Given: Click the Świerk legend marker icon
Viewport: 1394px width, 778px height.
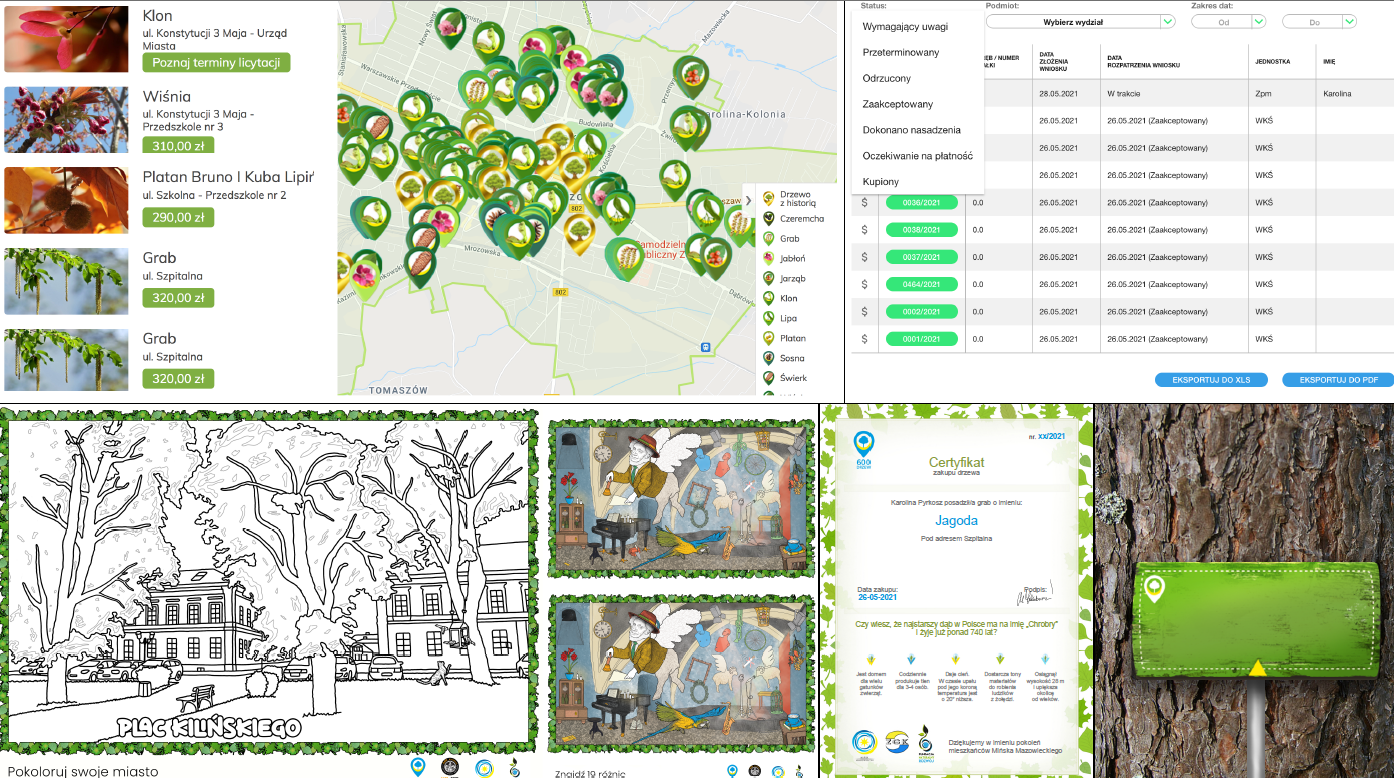Looking at the screenshot, I should (x=768, y=378).
